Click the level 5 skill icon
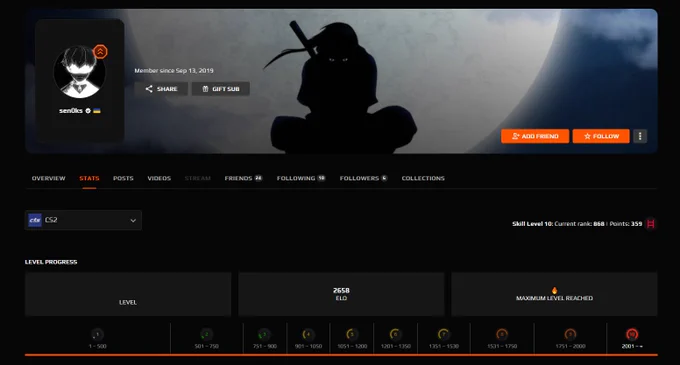Screen dimensions: 680x365 [352, 334]
